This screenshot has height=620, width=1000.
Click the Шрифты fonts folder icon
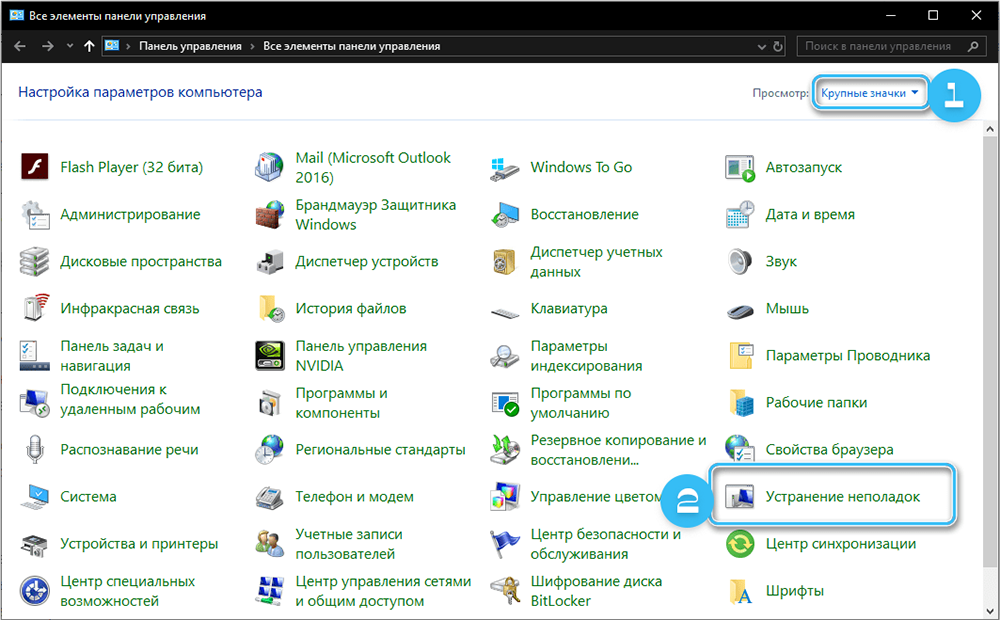click(x=740, y=591)
